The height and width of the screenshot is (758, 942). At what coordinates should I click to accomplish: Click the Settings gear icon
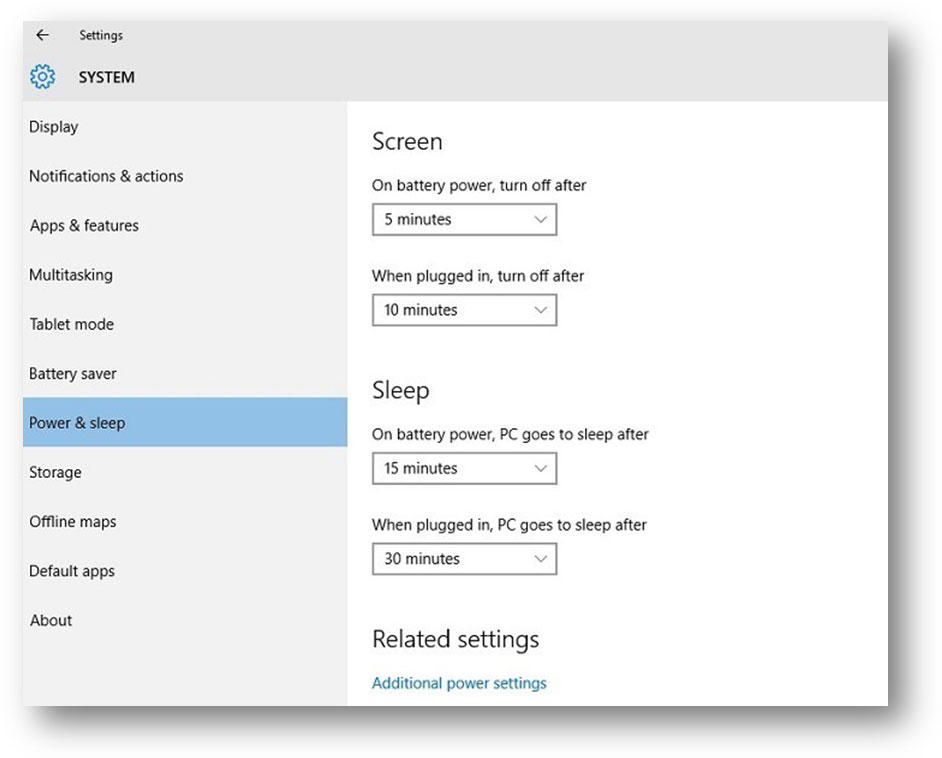click(42, 77)
